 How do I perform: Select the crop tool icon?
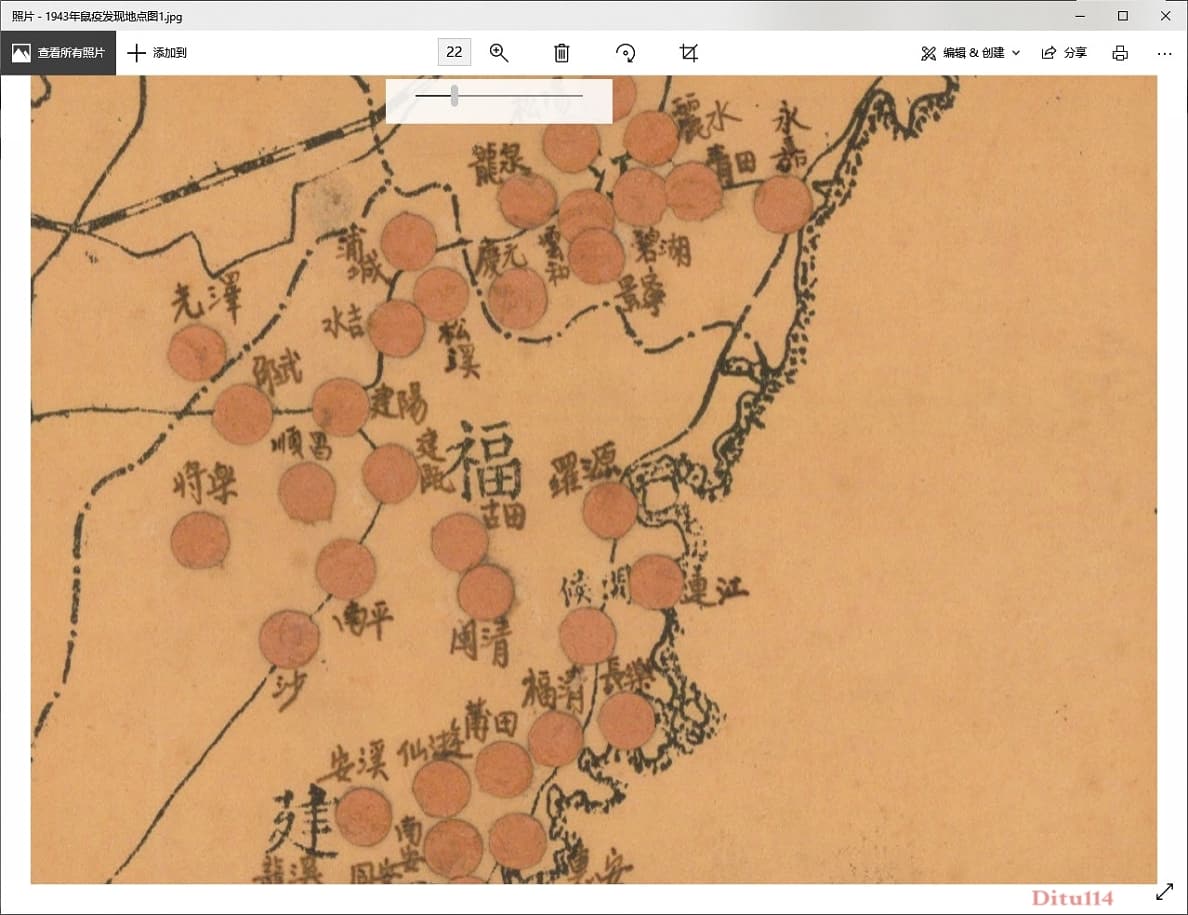tap(689, 52)
